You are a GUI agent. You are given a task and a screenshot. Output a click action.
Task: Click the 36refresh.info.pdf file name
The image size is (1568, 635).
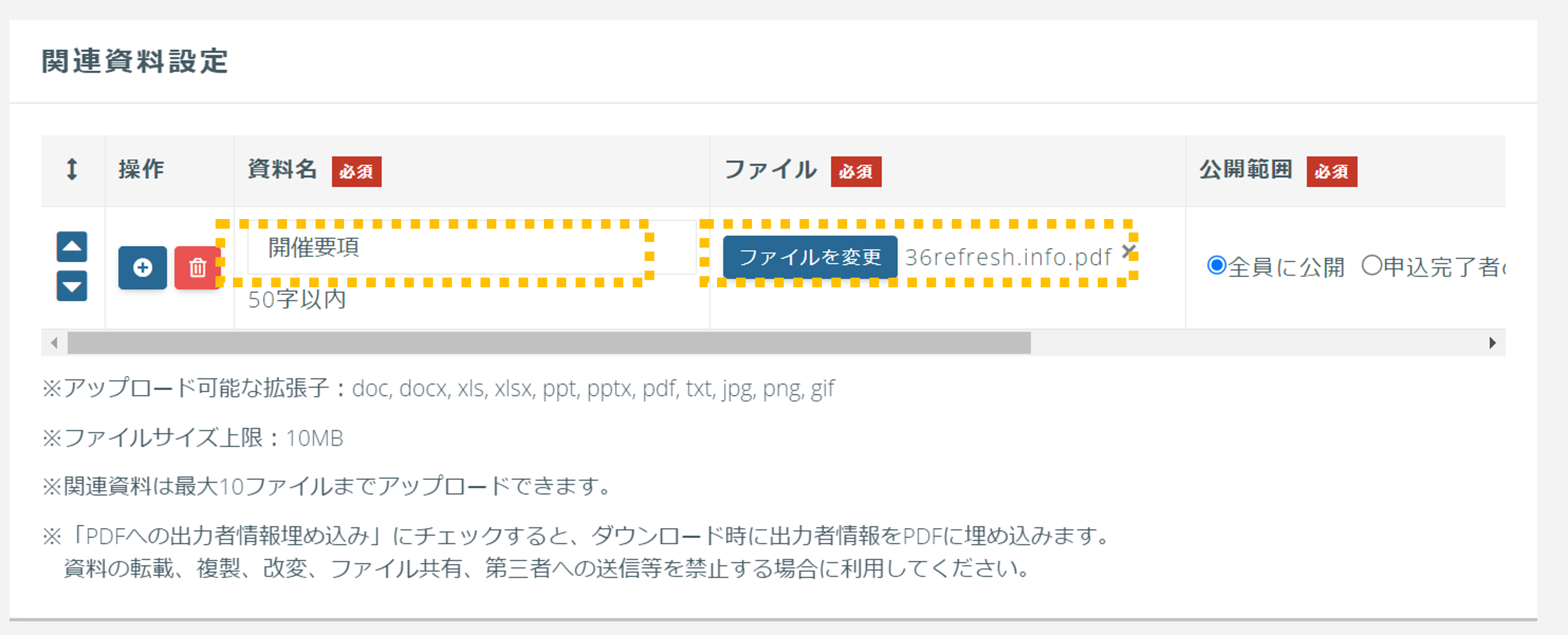[1008, 257]
